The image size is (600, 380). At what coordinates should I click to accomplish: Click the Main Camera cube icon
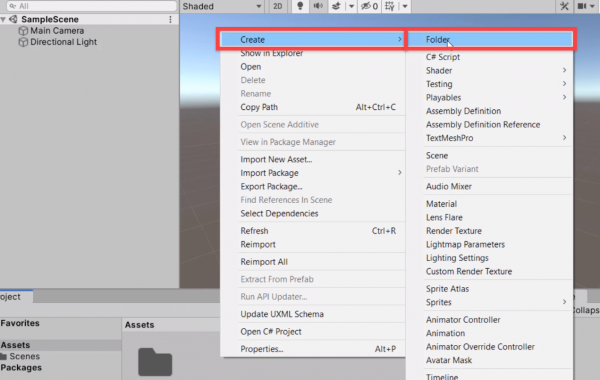pos(23,31)
